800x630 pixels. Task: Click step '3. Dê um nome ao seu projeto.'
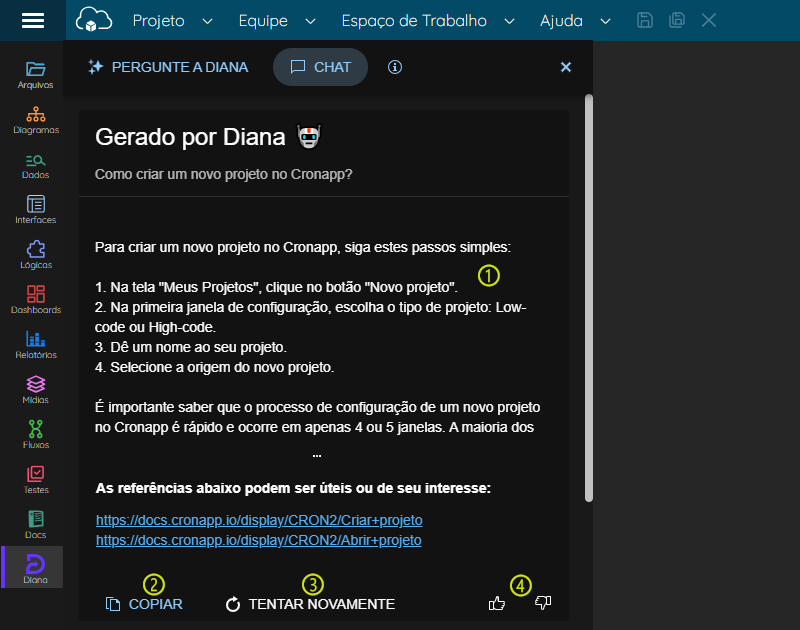pyautogui.click(x=191, y=347)
